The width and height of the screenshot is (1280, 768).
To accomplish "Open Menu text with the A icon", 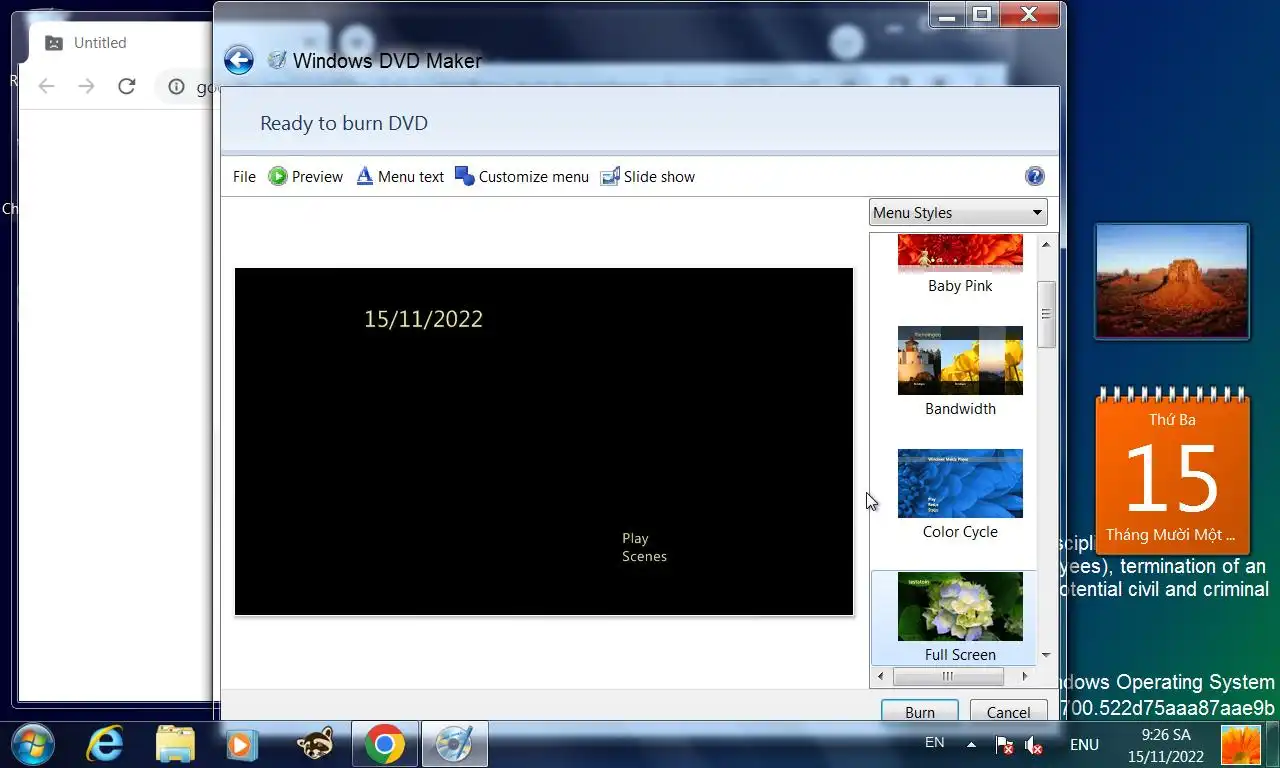I will (x=400, y=177).
